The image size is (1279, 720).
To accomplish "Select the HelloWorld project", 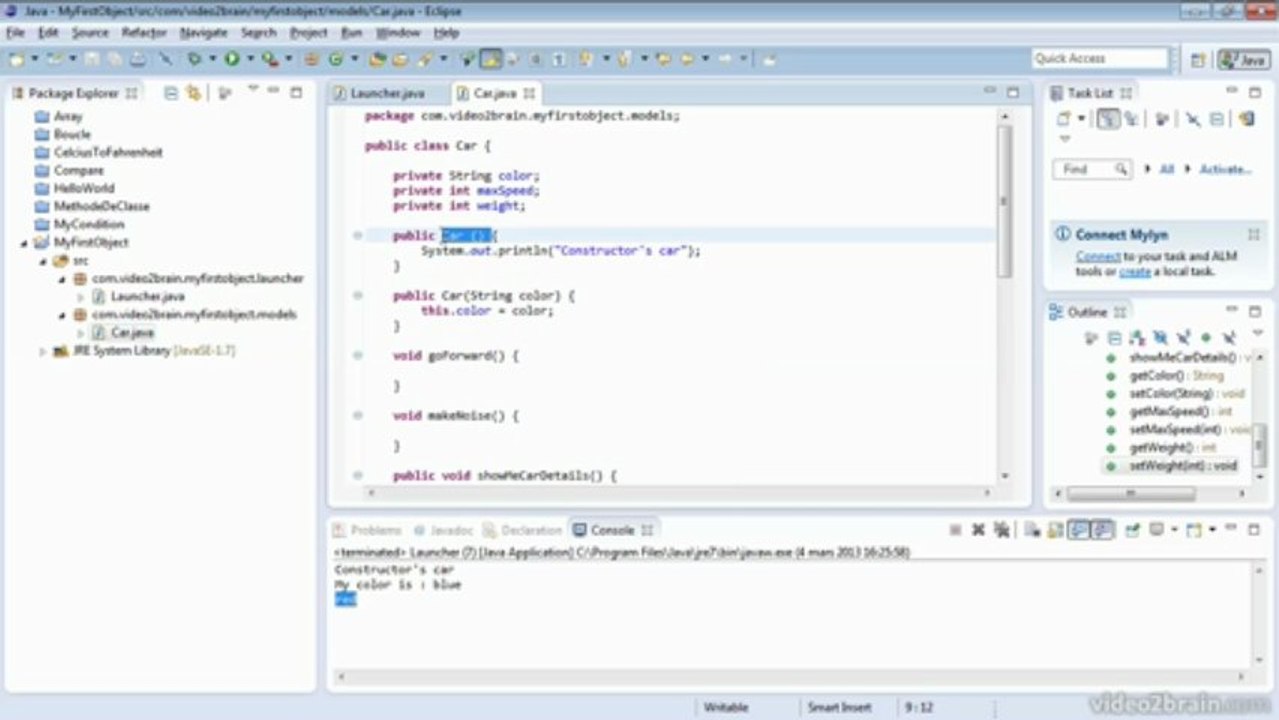I will click(x=84, y=188).
